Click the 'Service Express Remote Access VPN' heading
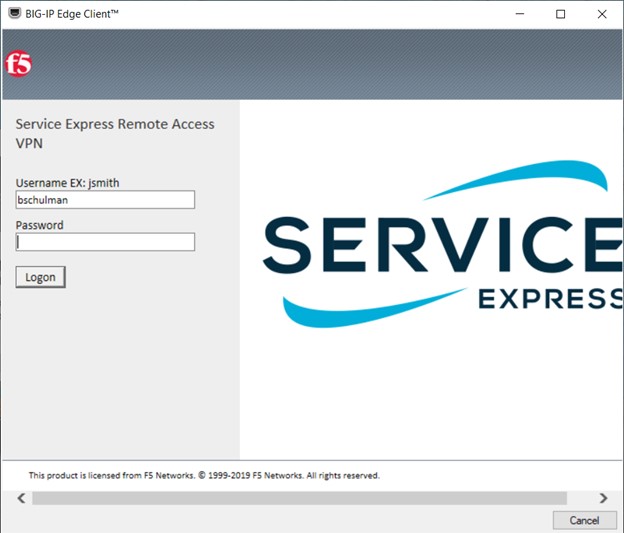This screenshot has width=624, height=533. pos(115,133)
